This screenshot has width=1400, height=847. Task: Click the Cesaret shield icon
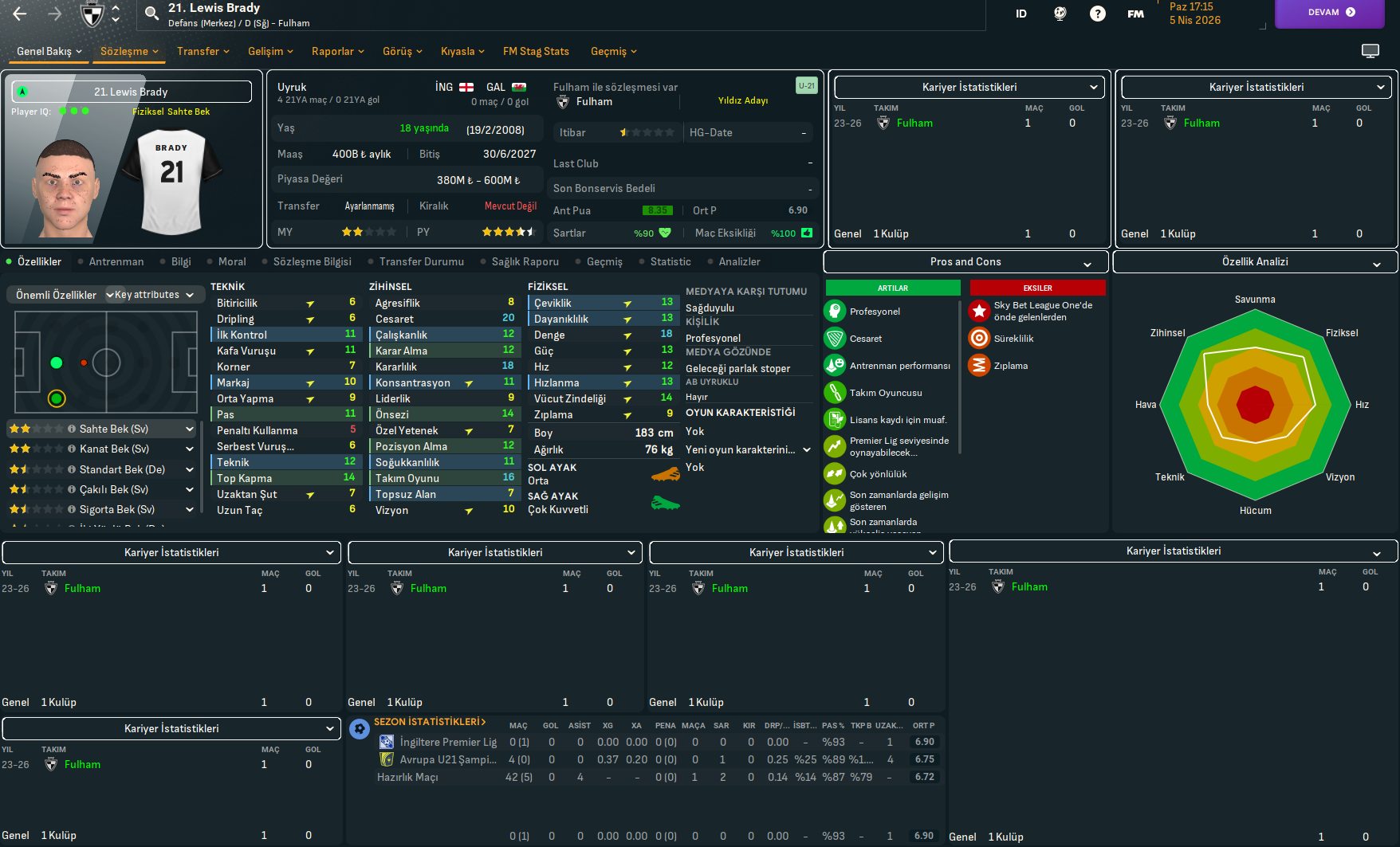point(835,339)
